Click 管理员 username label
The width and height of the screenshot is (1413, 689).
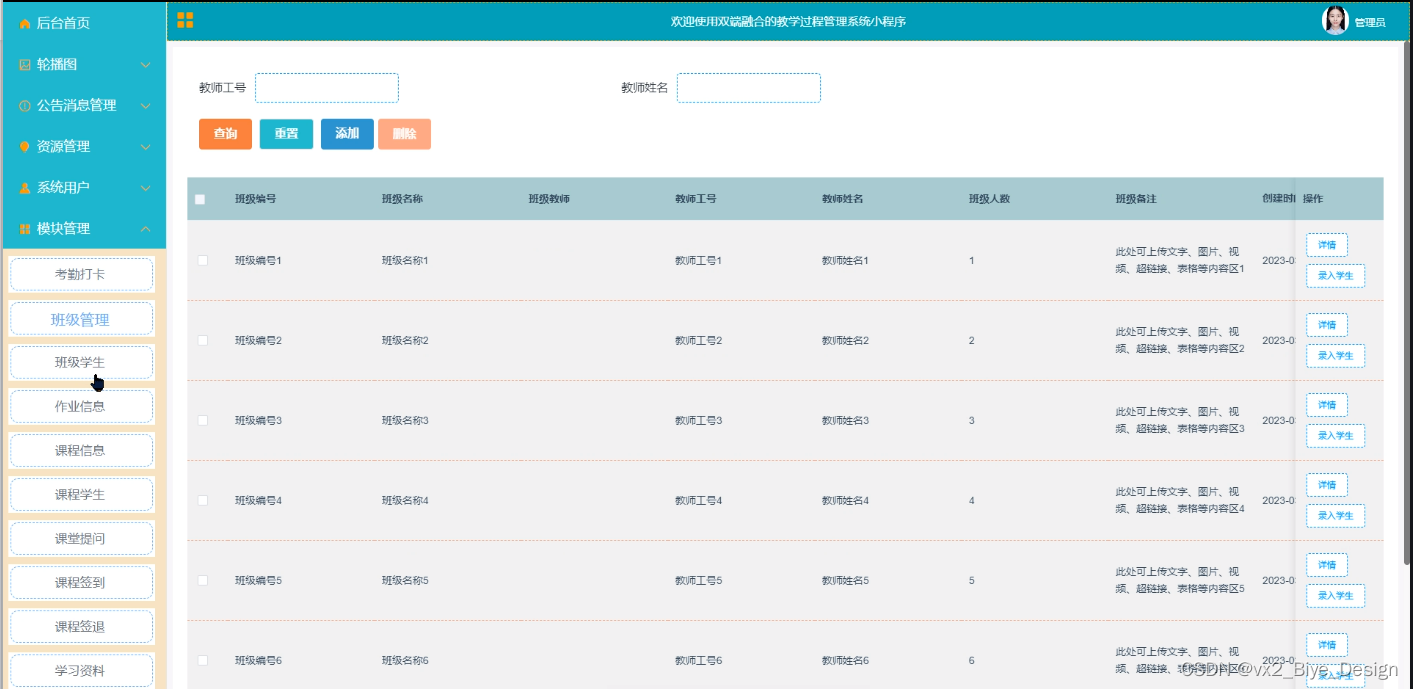click(1370, 22)
